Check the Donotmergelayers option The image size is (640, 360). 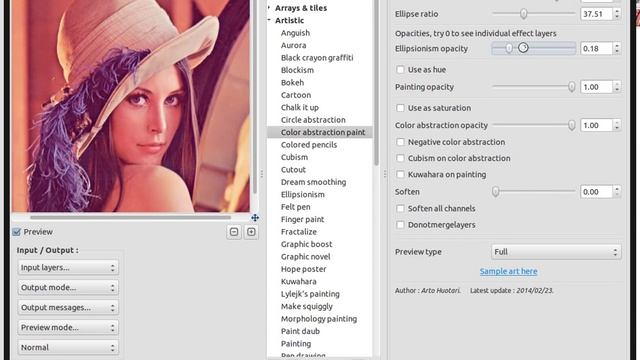pyautogui.click(x=400, y=225)
